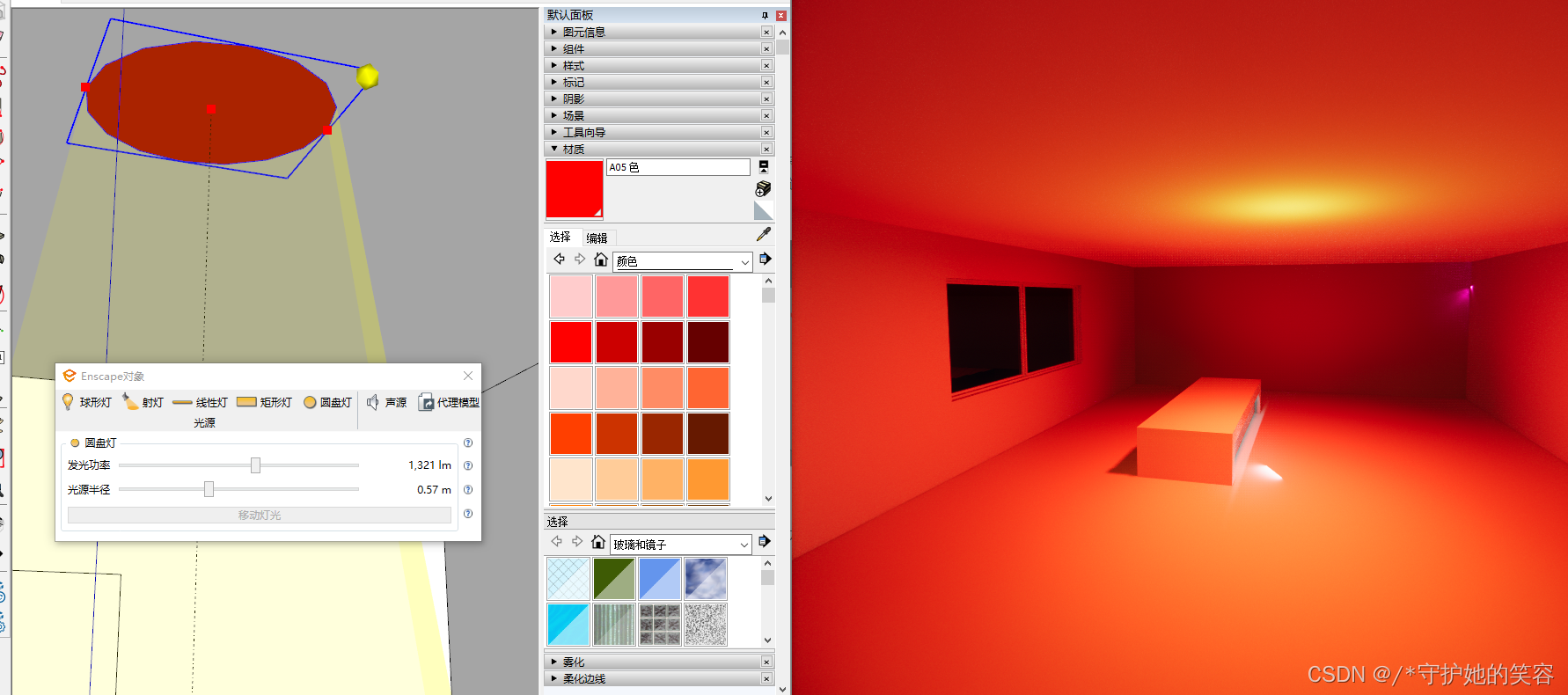Pick the darkest maroon color swatch
Viewport: 1568px width, 695px height.
click(x=708, y=342)
